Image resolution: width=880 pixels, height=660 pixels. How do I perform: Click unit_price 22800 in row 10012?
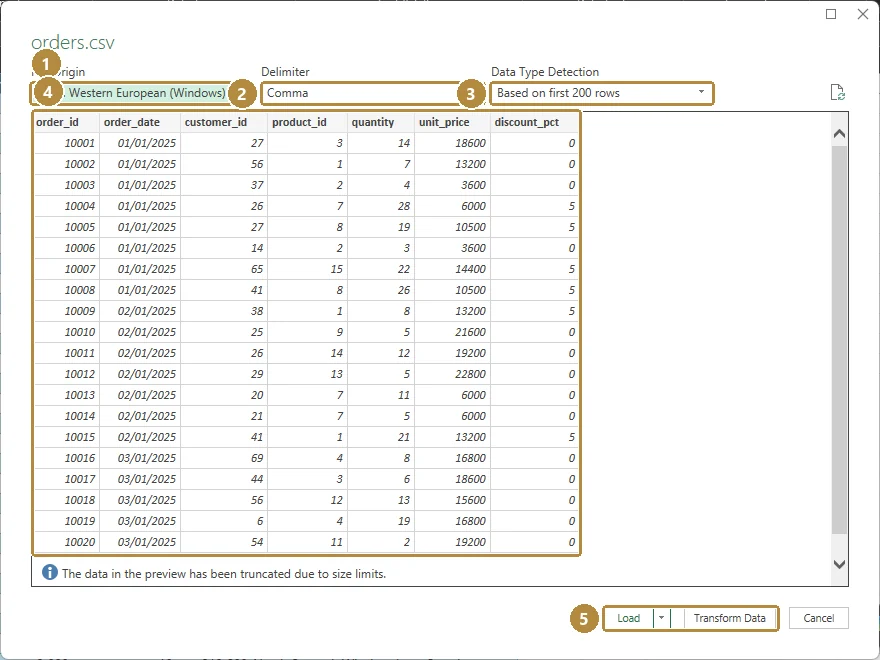(452, 374)
